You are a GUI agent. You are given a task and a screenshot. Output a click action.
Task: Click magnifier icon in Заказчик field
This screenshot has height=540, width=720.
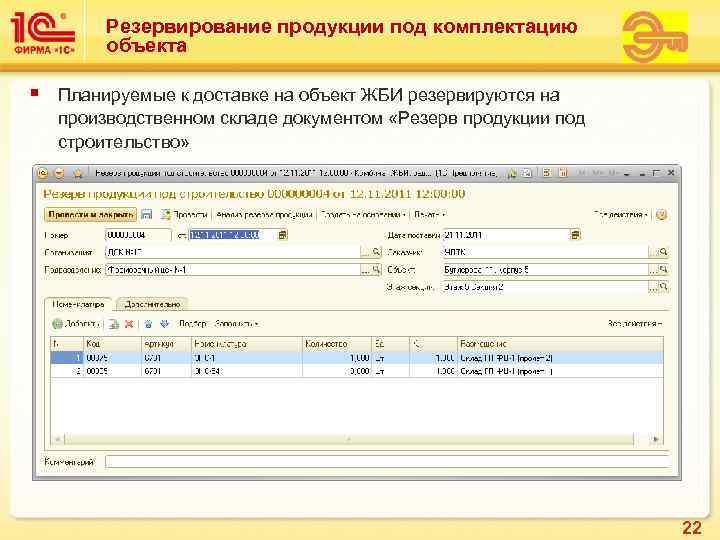click(664, 252)
